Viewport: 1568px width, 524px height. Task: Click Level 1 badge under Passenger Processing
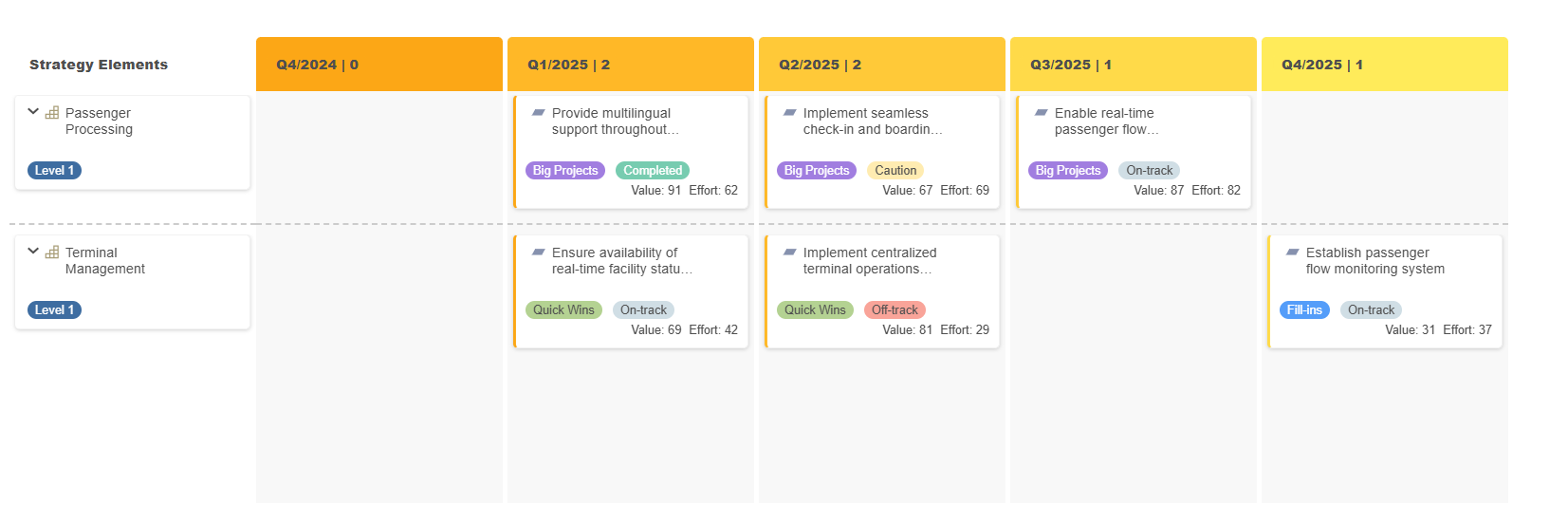(54, 171)
